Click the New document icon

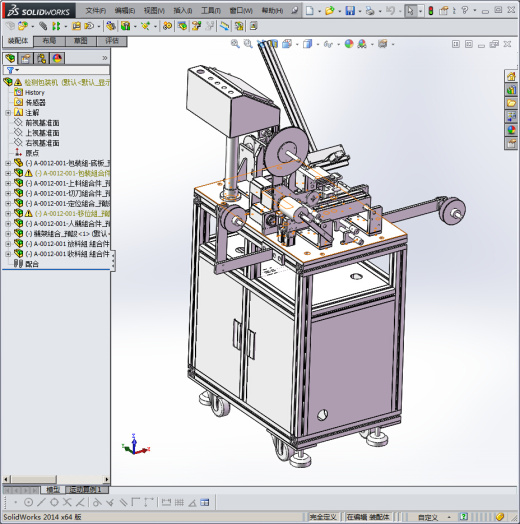pos(310,11)
